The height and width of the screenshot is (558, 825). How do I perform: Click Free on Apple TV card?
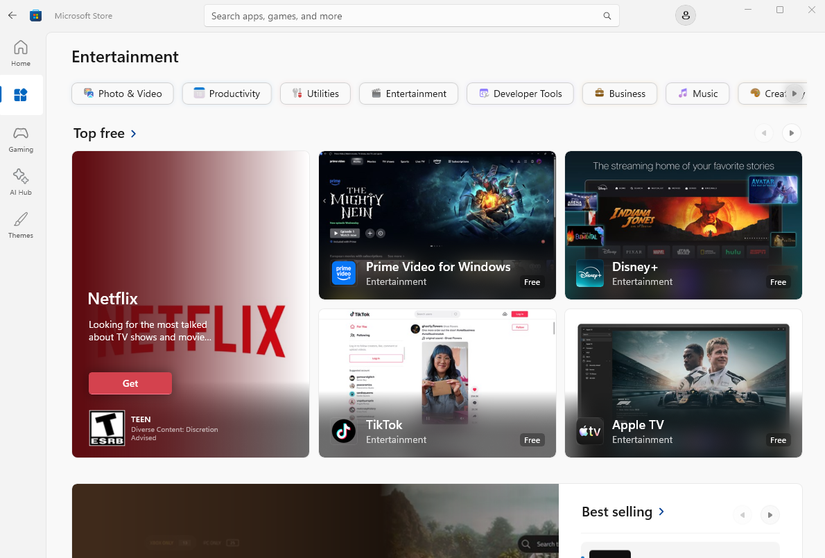pos(778,440)
